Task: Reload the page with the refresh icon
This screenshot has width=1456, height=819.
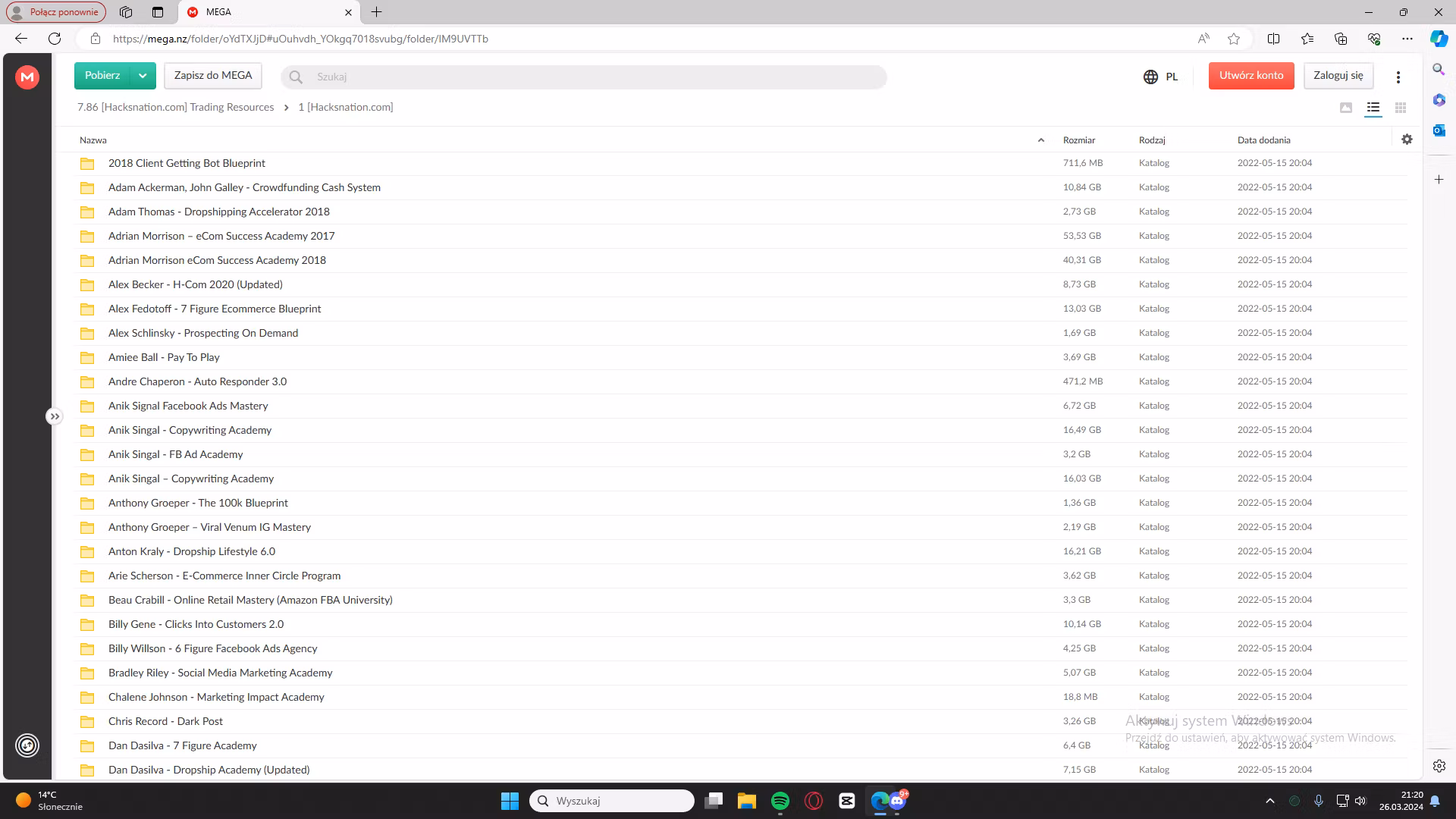Action: coord(55,39)
